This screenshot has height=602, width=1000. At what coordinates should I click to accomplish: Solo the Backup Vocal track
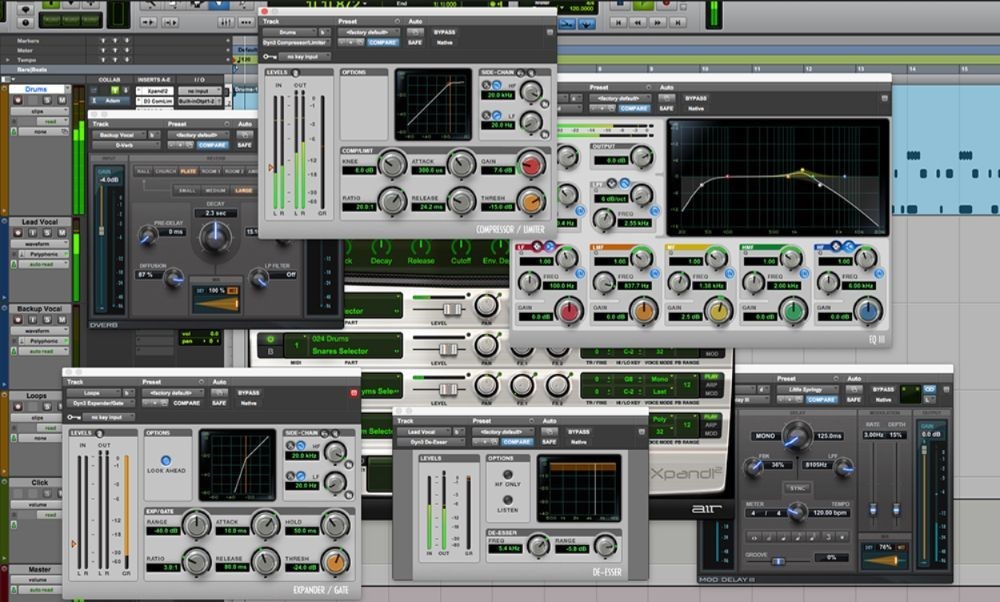click(47, 319)
